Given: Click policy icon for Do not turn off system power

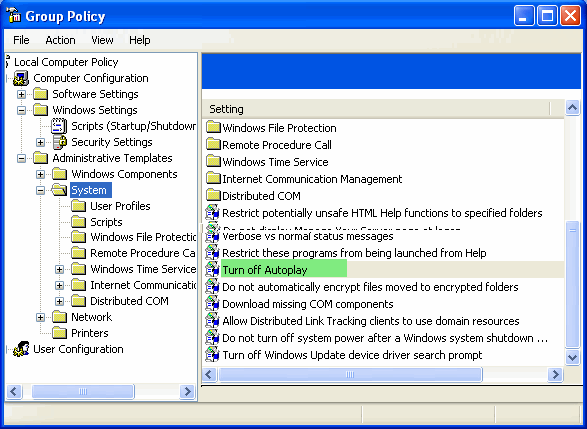Looking at the screenshot, I should [x=213, y=338].
